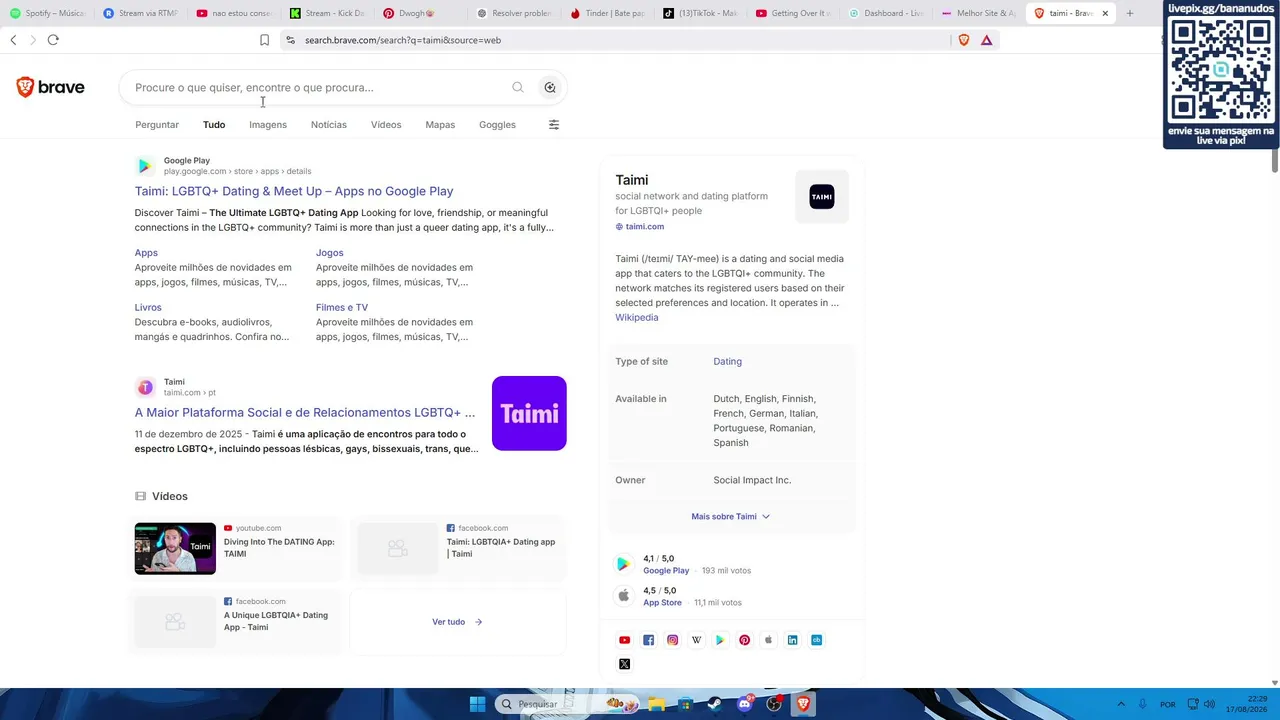Switch to the Notícias search tab
The height and width of the screenshot is (720, 1280).
point(329,125)
